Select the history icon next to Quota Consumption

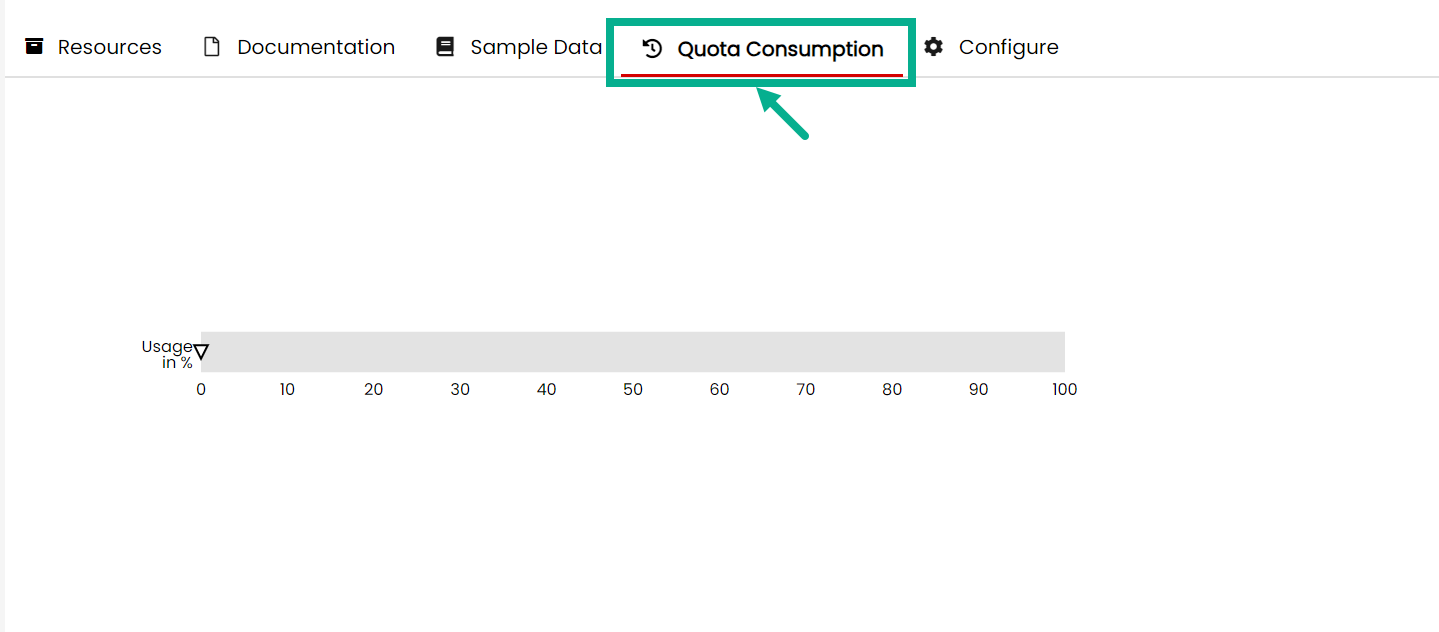pyautogui.click(x=654, y=47)
